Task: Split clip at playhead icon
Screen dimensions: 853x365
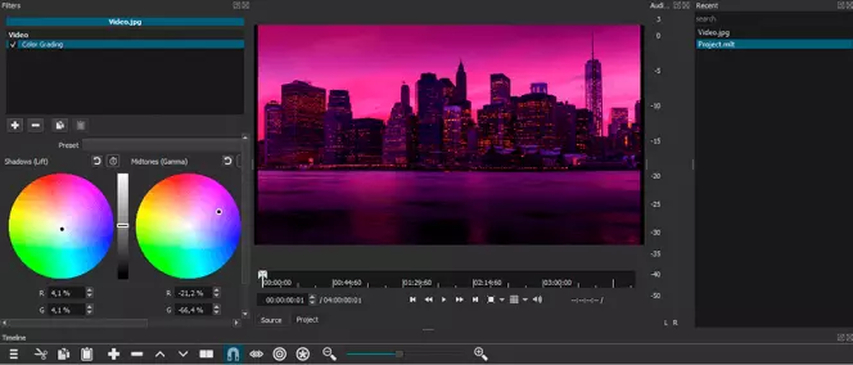Action: pos(206,354)
